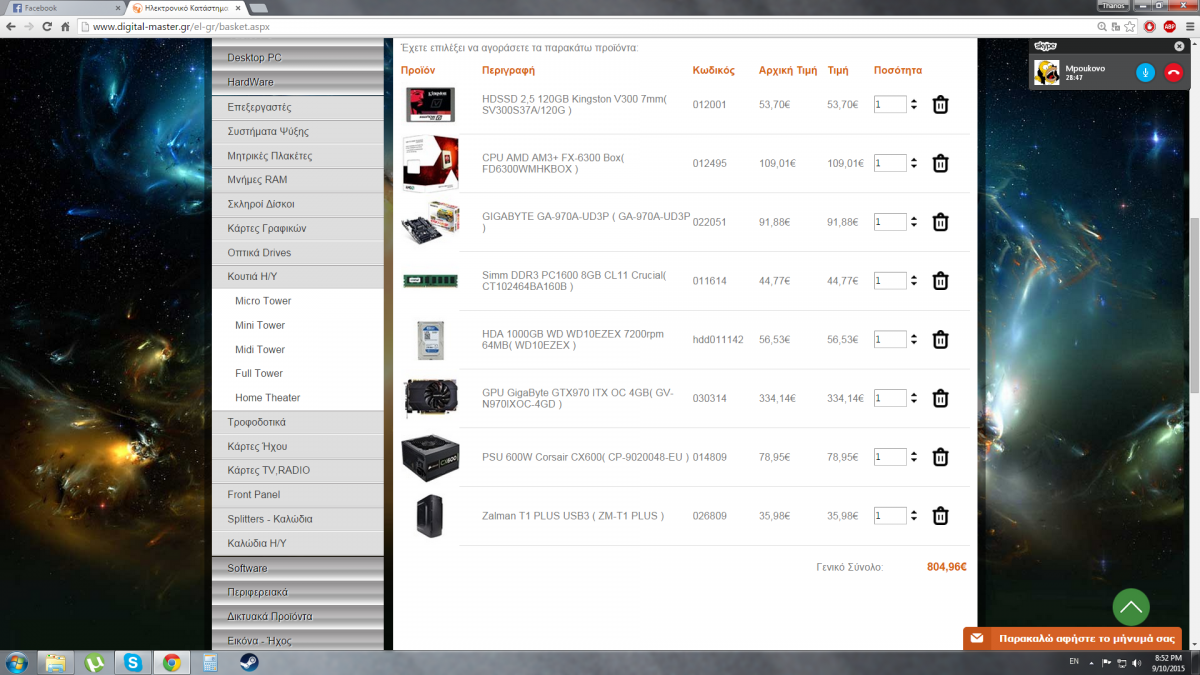This screenshot has width=1200, height=675.
Task: Open Κάρτες Γραφικών category
Action: click(298, 228)
